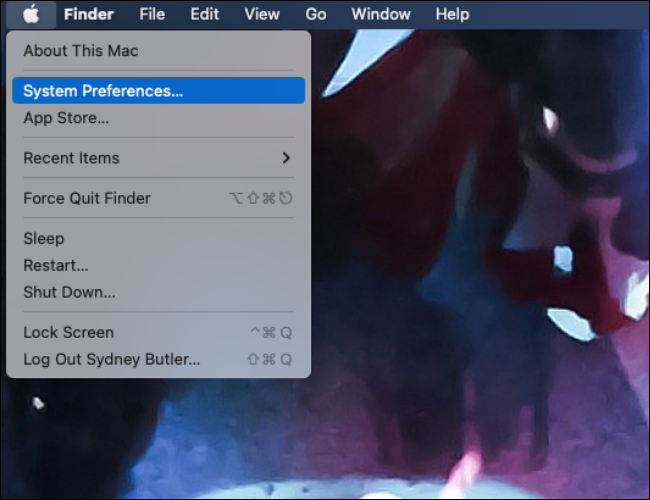Log Out Sydney Butler…

point(158,359)
